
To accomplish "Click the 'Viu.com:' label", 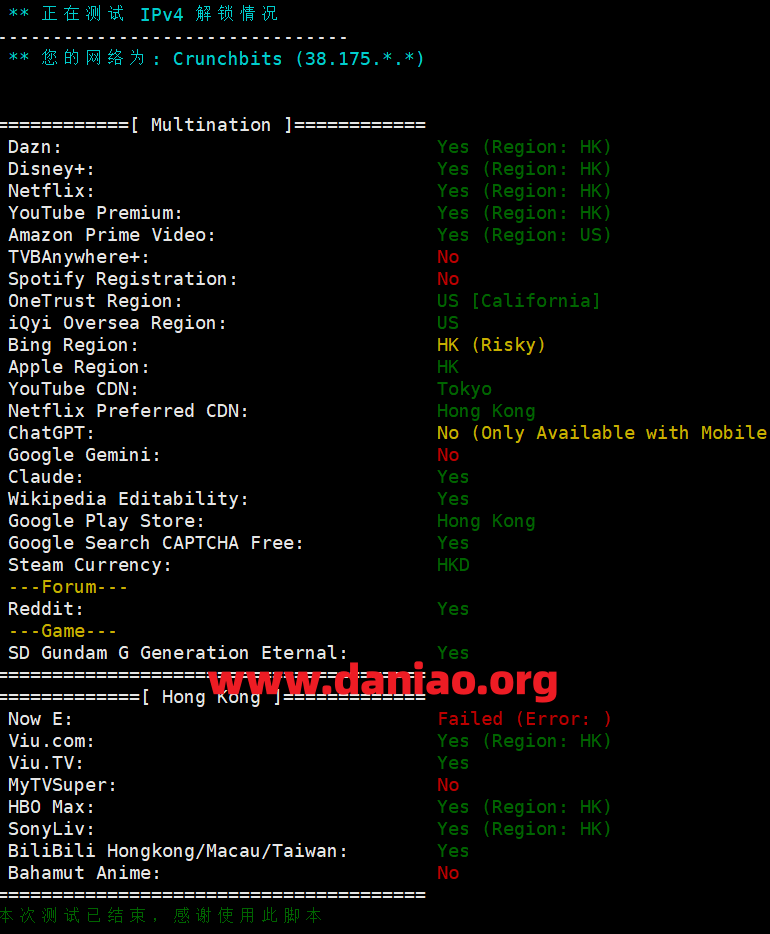I will [51, 742].
